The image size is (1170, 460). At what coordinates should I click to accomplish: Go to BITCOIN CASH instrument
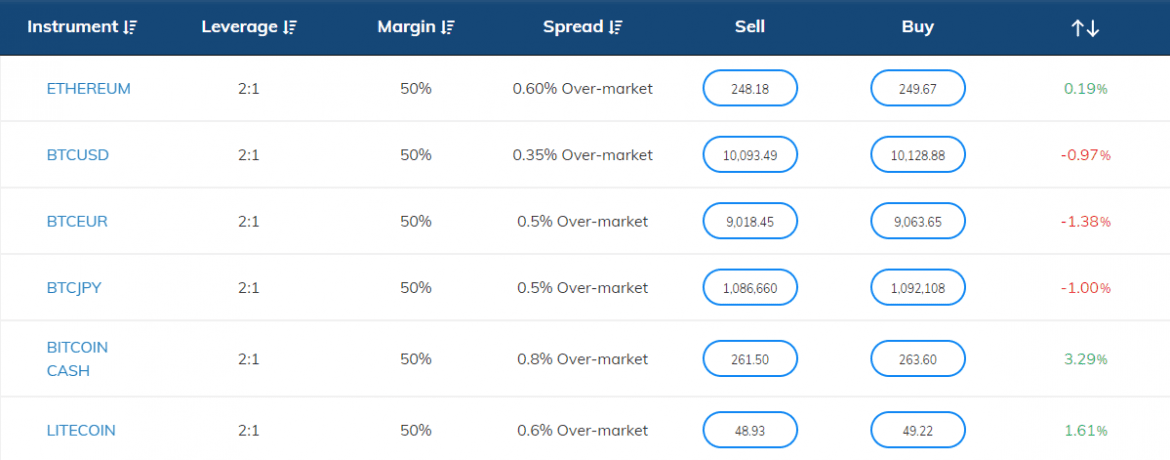(77, 358)
